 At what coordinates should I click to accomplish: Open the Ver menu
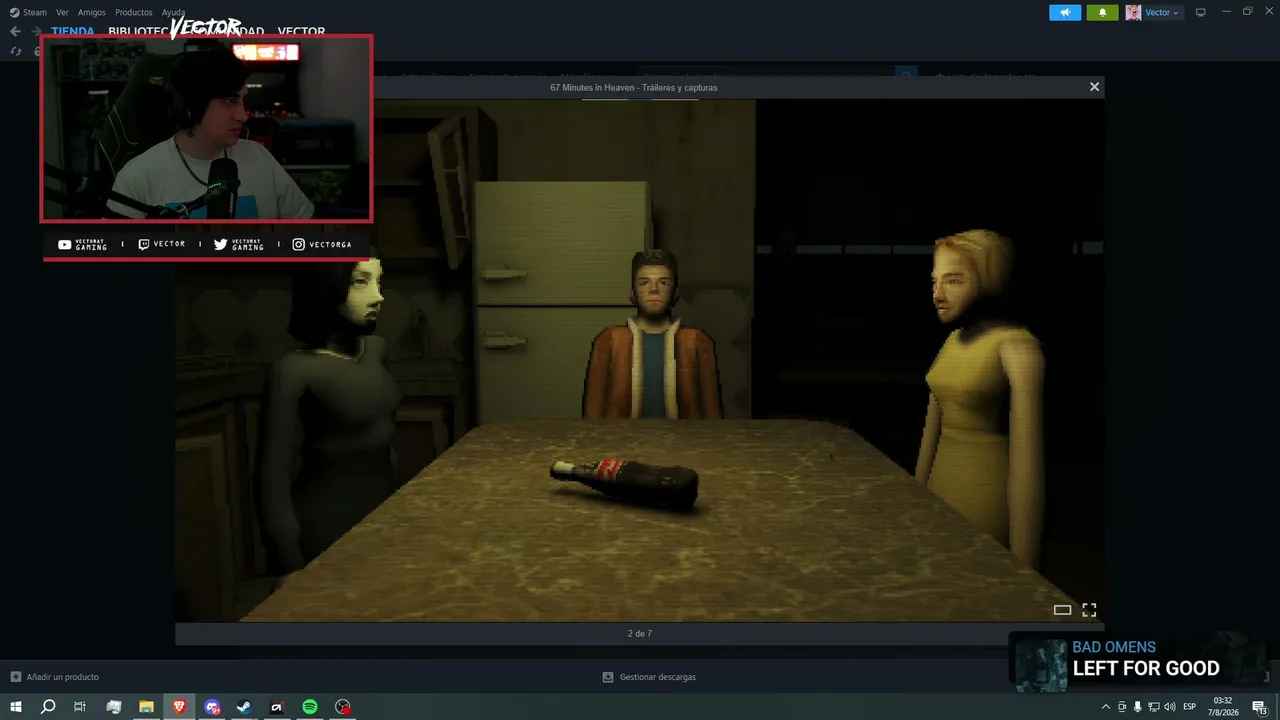coord(62,13)
